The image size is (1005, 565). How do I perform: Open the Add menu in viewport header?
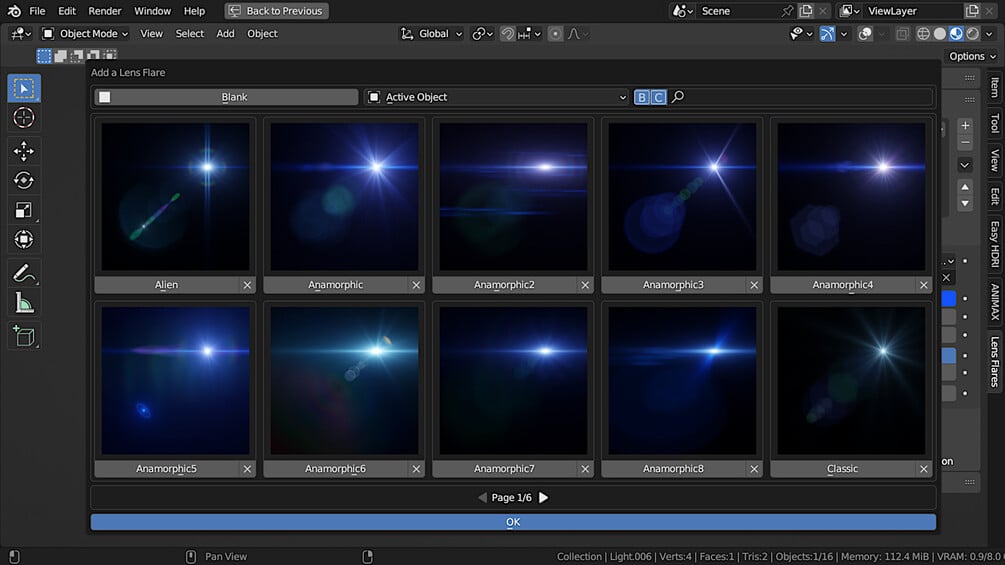coord(225,33)
